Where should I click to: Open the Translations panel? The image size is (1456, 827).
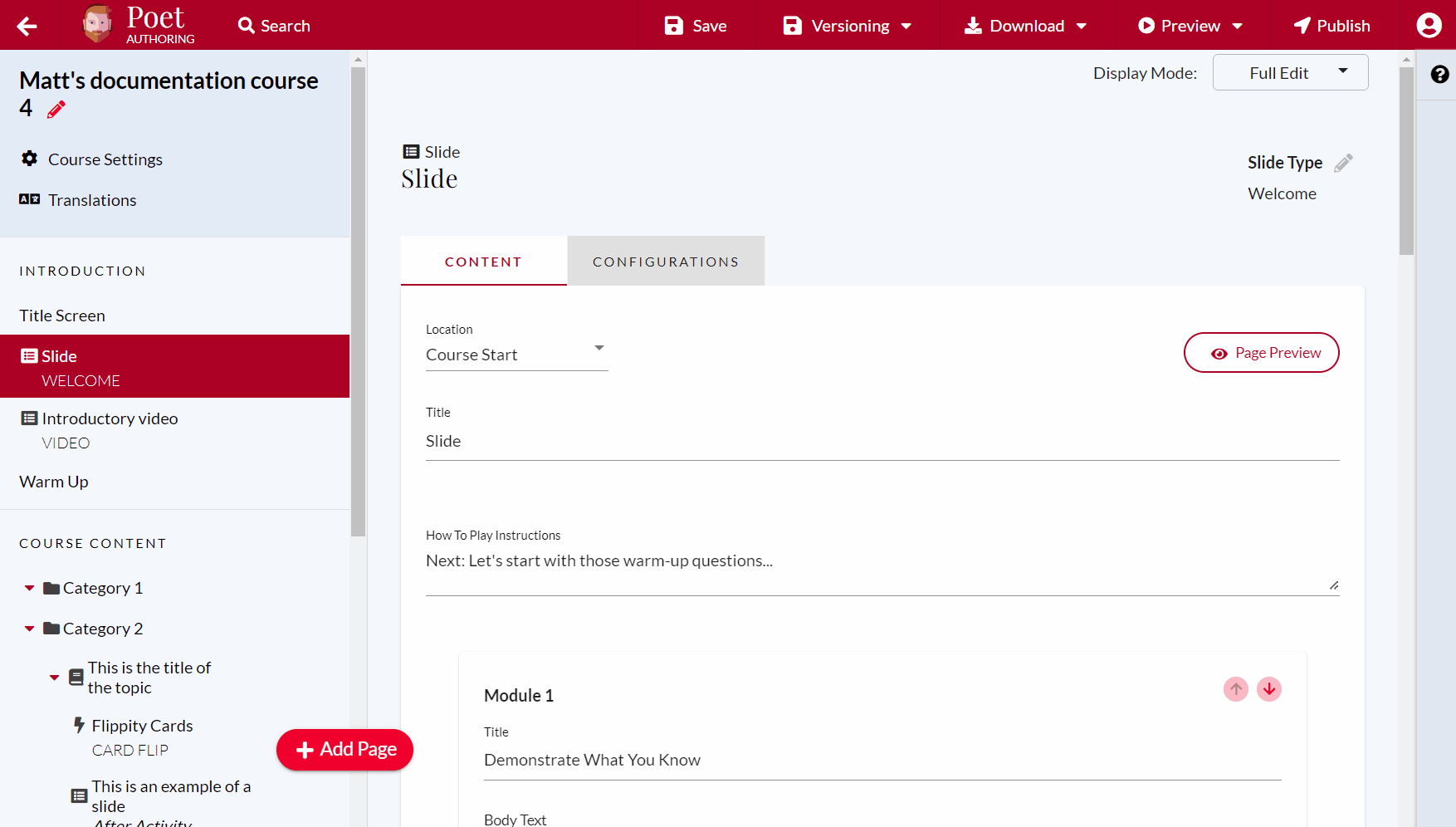coord(91,199)
